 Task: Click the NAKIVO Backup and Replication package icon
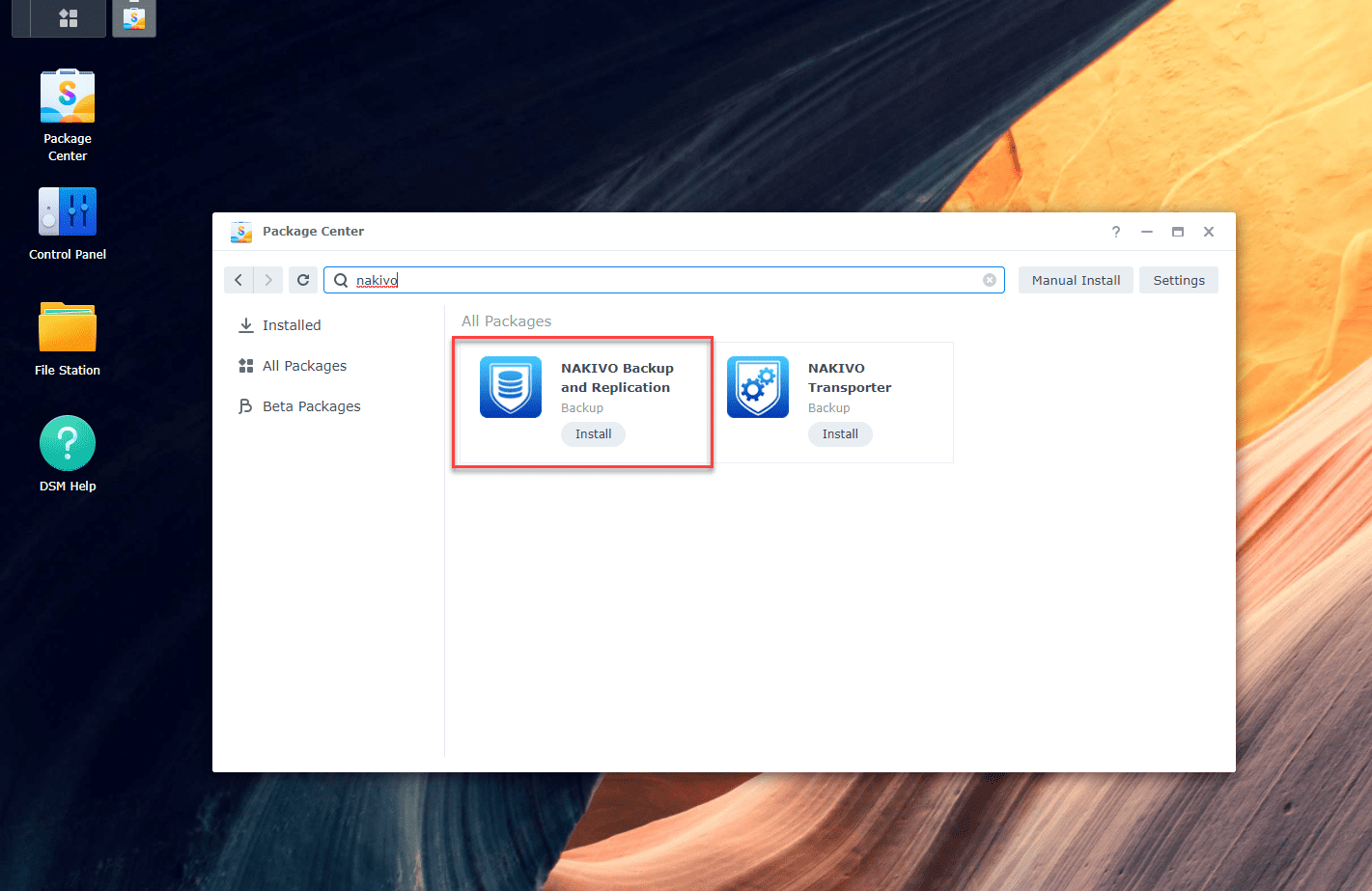[x=511, y=386]
